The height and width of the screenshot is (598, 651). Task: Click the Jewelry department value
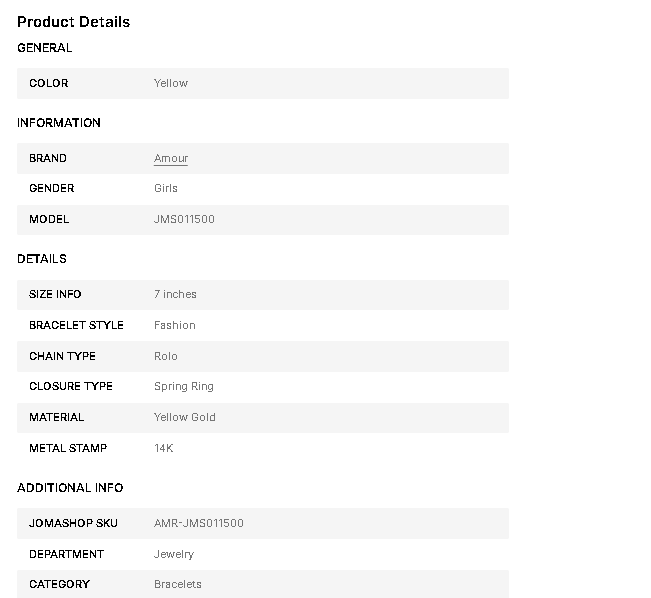[x=174, y=554]
